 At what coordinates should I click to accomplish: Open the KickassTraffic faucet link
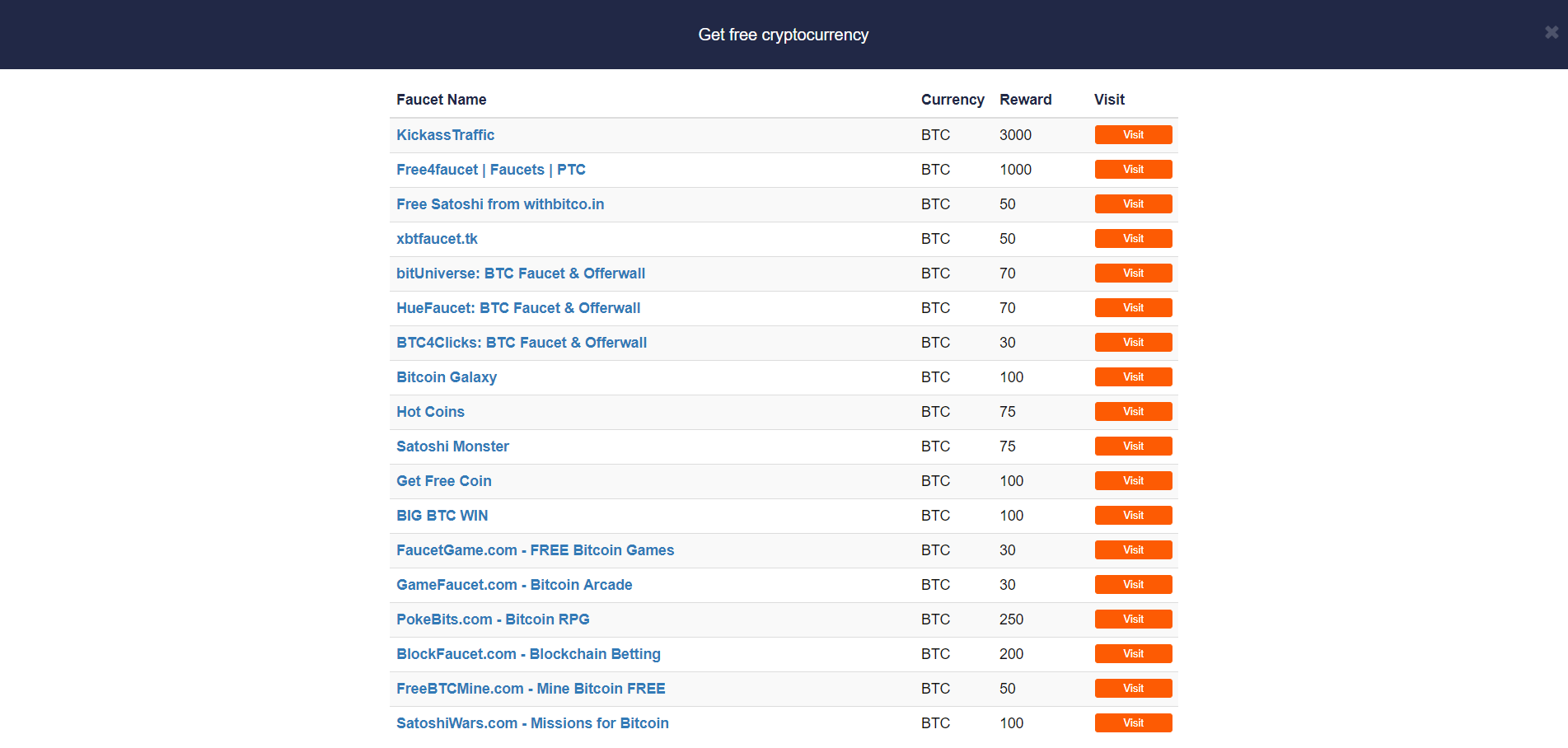click(x=445, y=135)
